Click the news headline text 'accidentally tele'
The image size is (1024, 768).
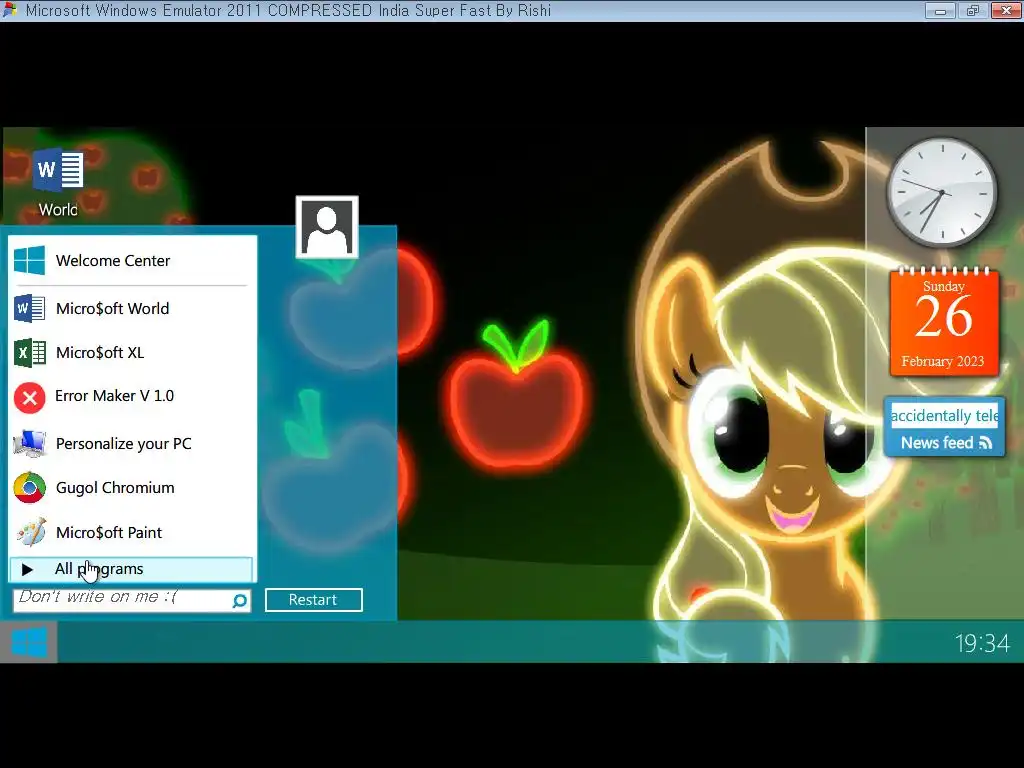944,415
